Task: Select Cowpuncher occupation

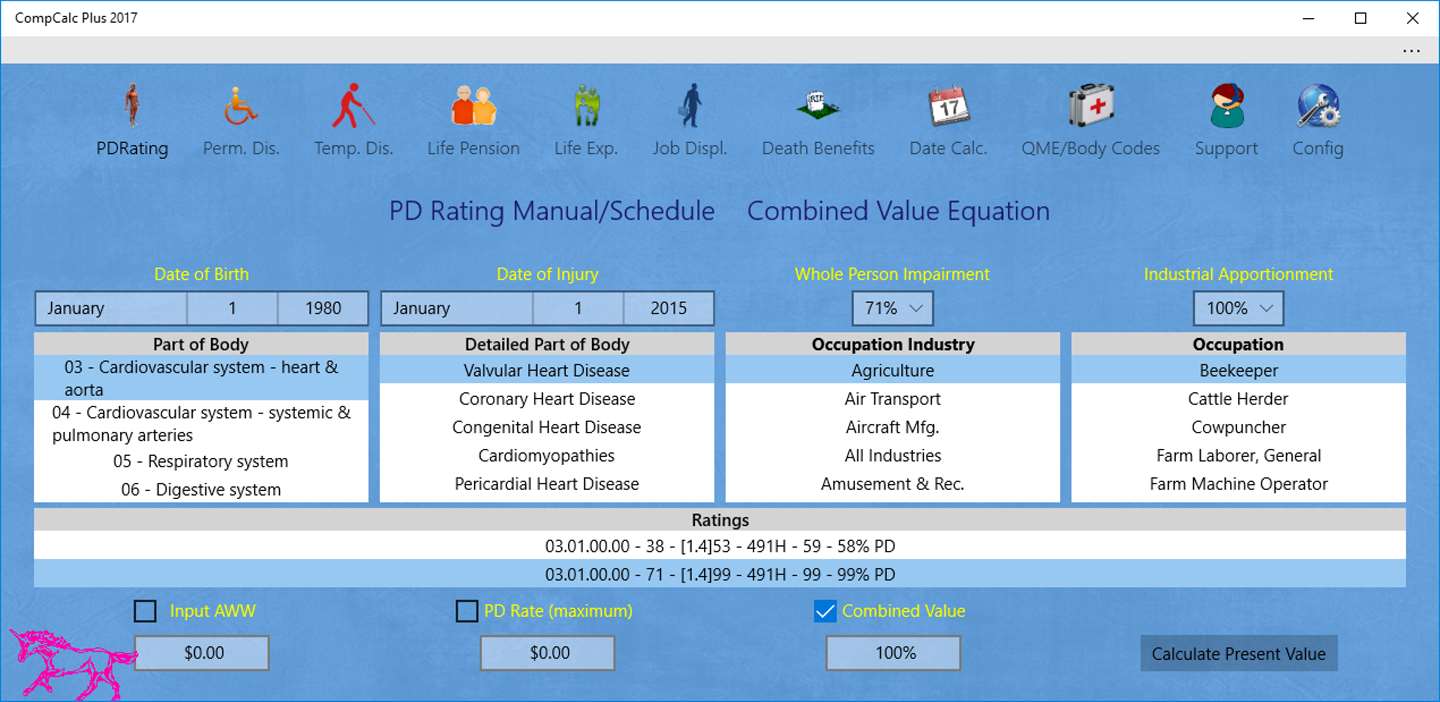Action: click(x=1239, y=427)
